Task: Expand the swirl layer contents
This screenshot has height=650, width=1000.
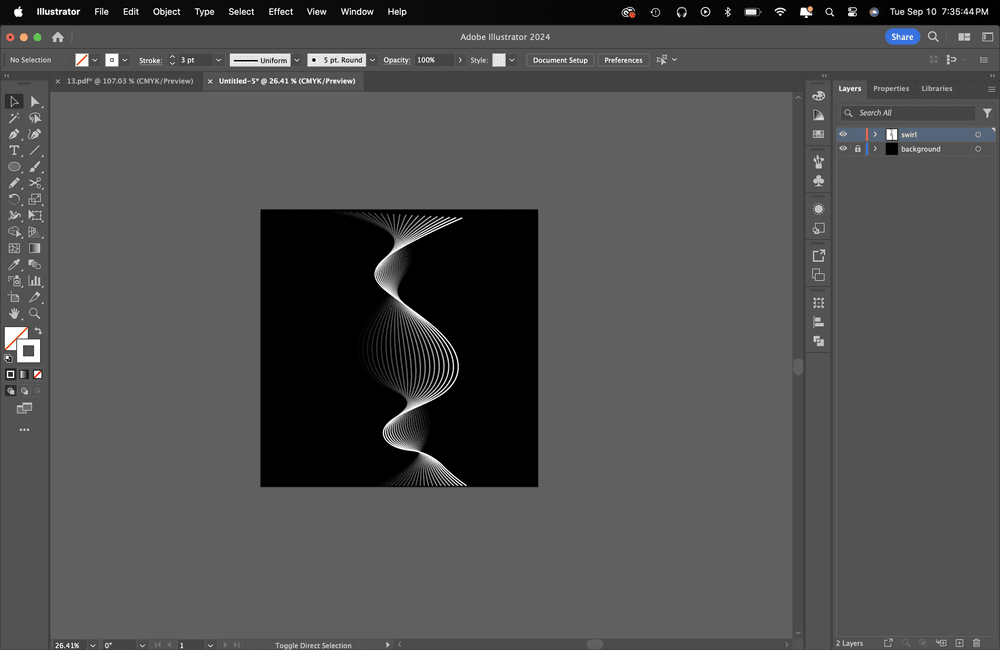Action: point(875,134)
